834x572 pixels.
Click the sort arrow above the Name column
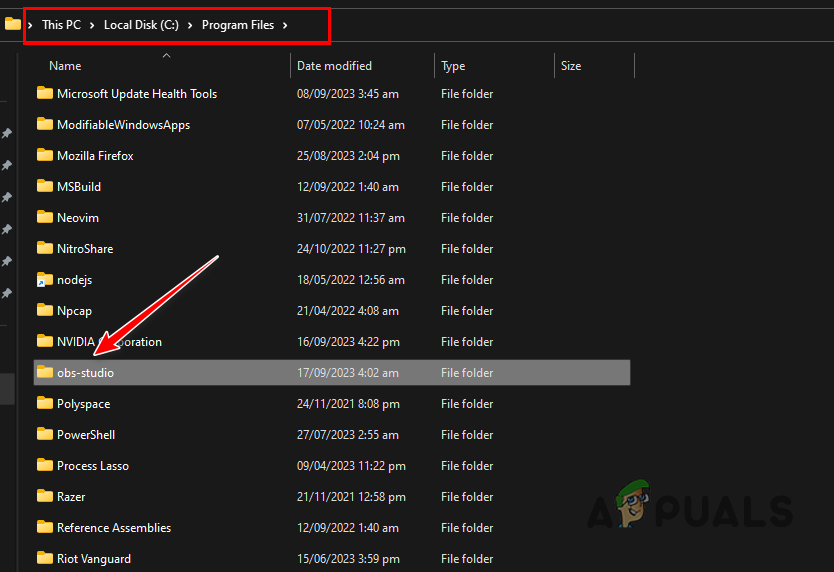pyautogui.click(x=166, y=55)
